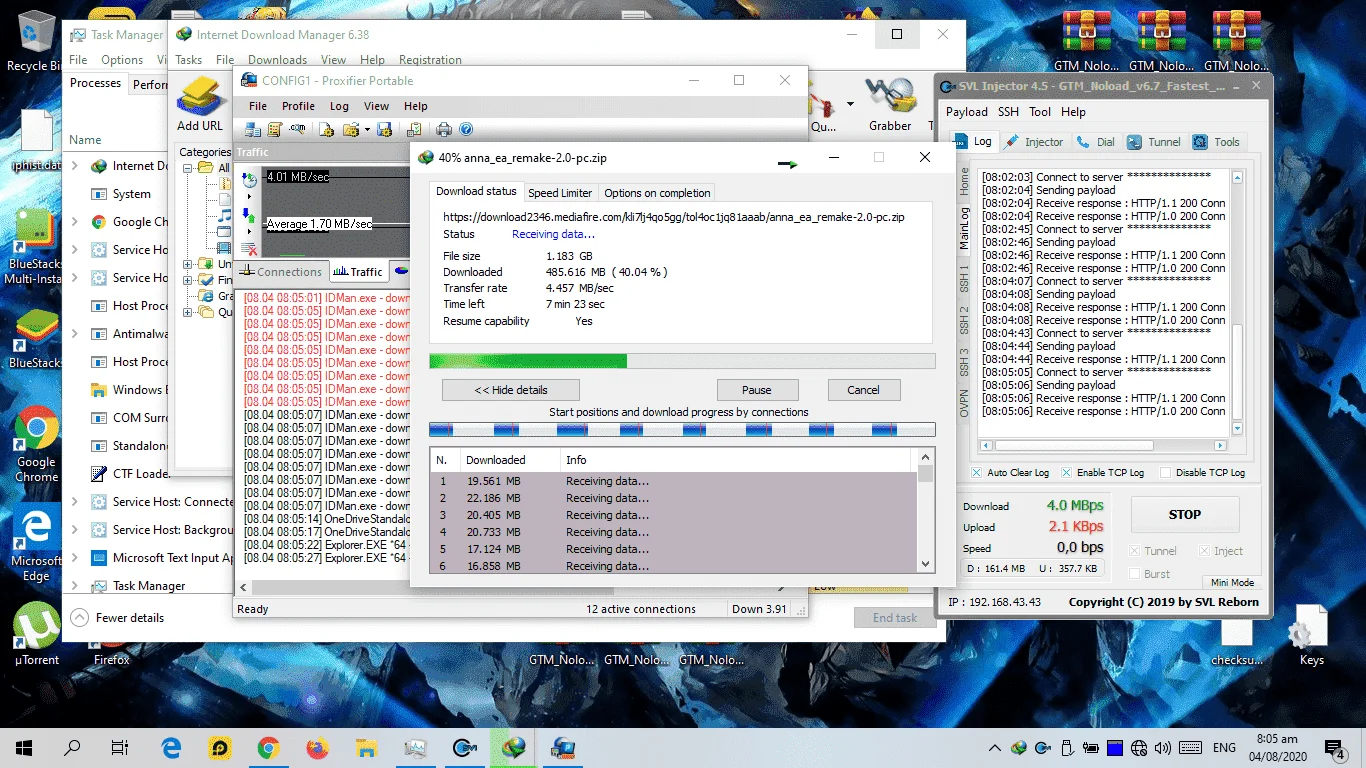Select vertical SSH 1 tab in SVL log

click(x=964, y=279)
